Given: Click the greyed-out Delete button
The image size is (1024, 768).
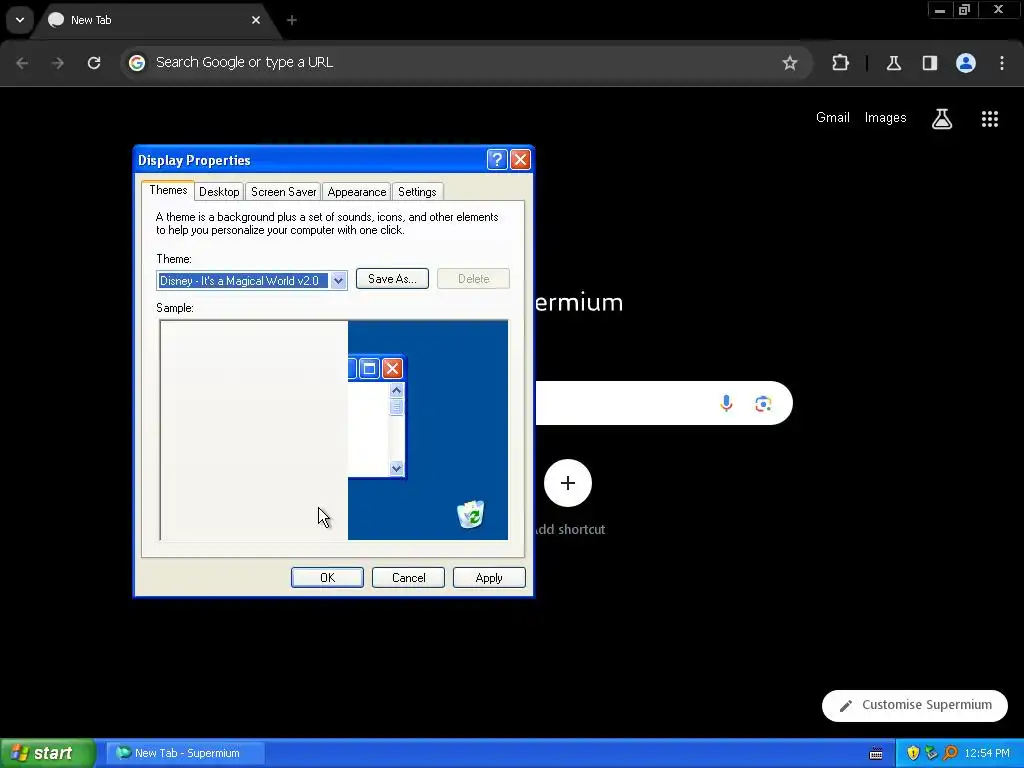Looking at the screenshot, I should click(x=473, y=279).
